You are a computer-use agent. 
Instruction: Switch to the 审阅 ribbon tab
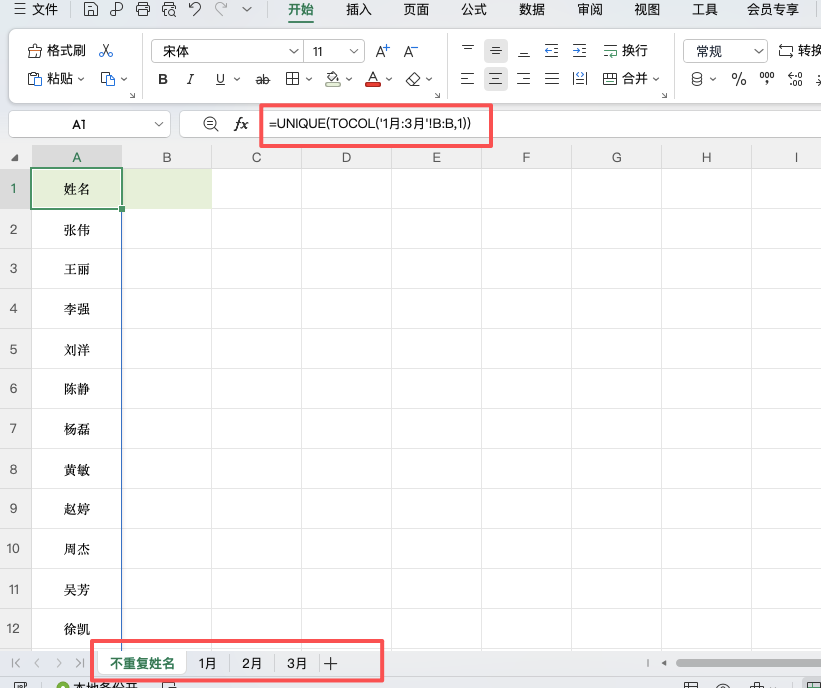(590, 9)
